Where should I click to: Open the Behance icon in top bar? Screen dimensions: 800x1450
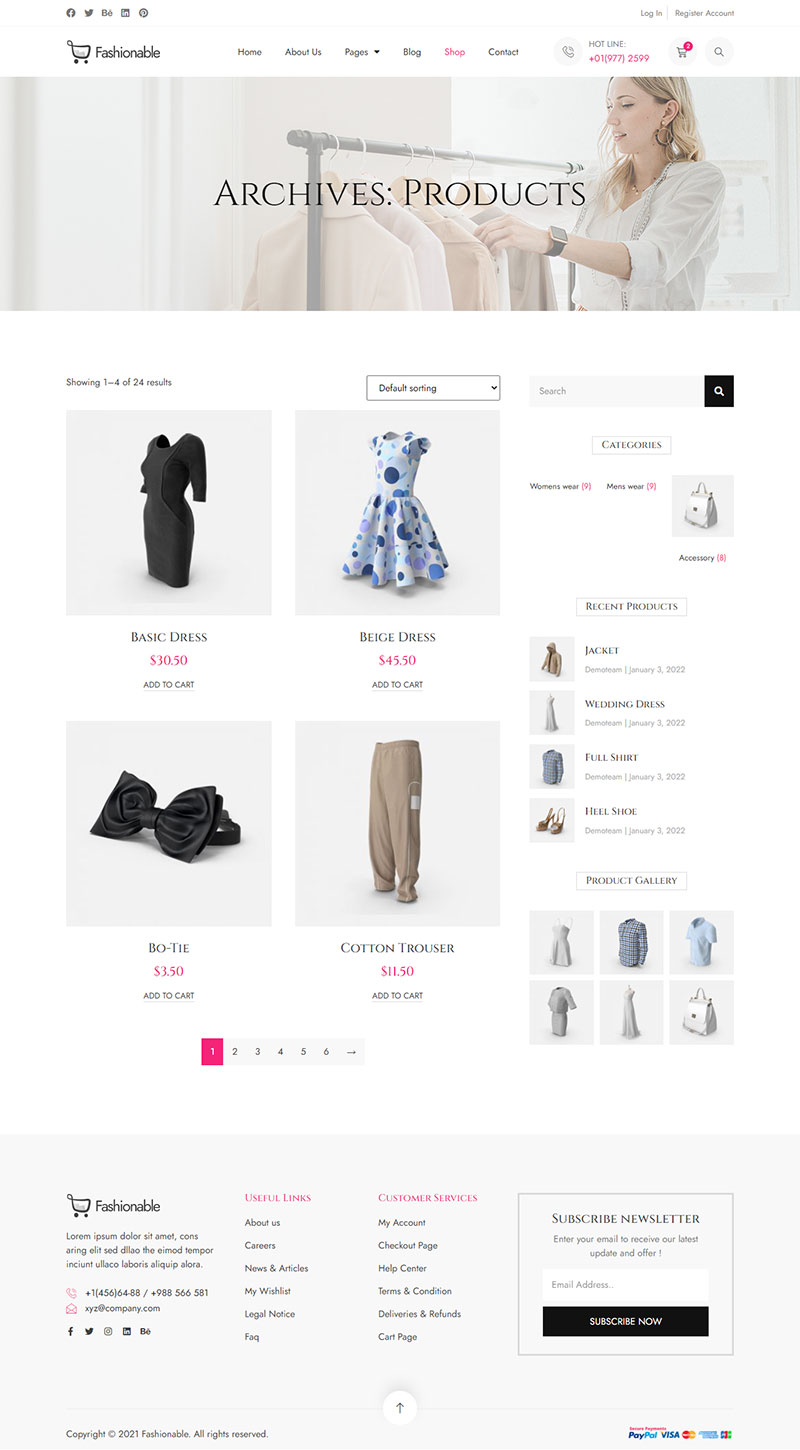[x=107, y=13]
